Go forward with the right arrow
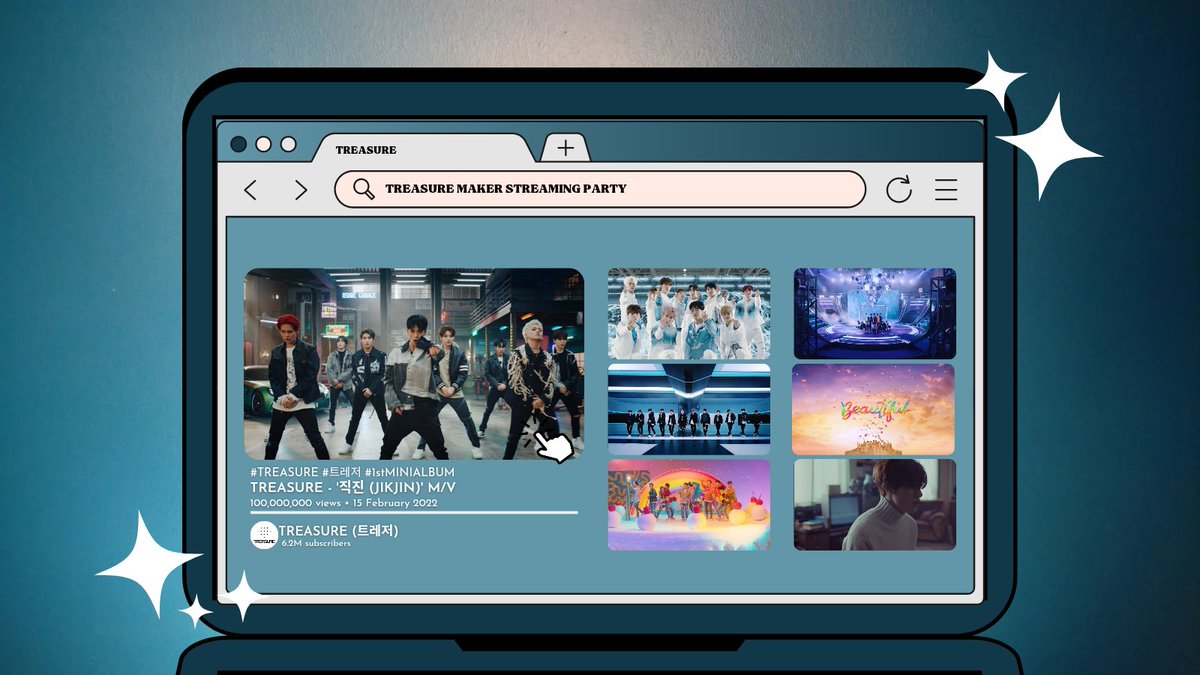Viewport: 1200px width, 675px height. tap(301, 190)
